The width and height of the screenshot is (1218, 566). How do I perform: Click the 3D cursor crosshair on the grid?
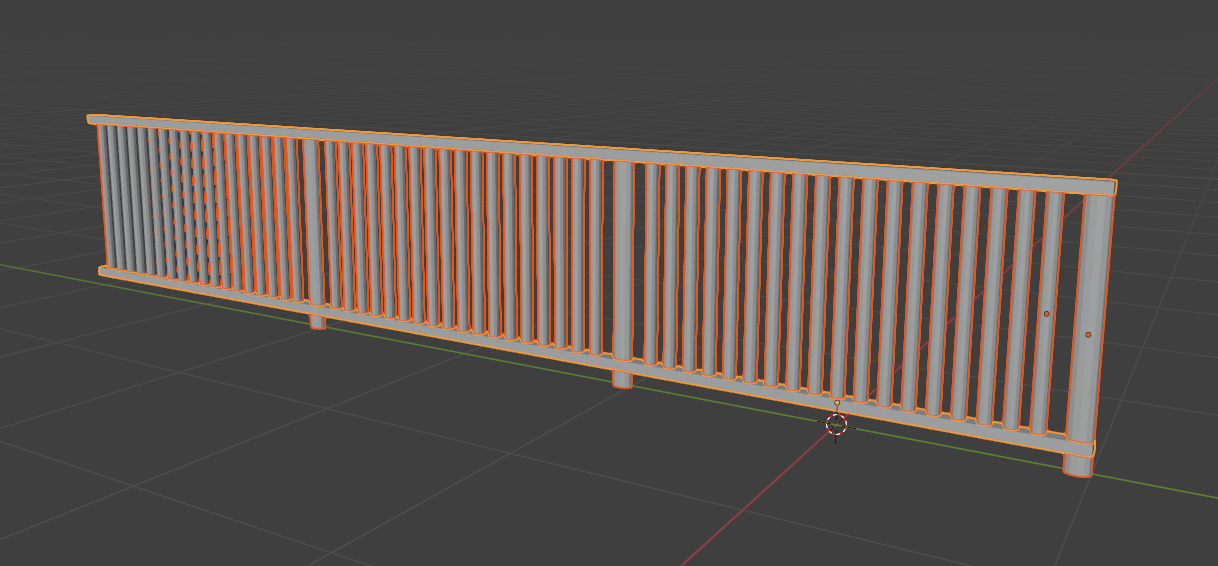point(837,425)
